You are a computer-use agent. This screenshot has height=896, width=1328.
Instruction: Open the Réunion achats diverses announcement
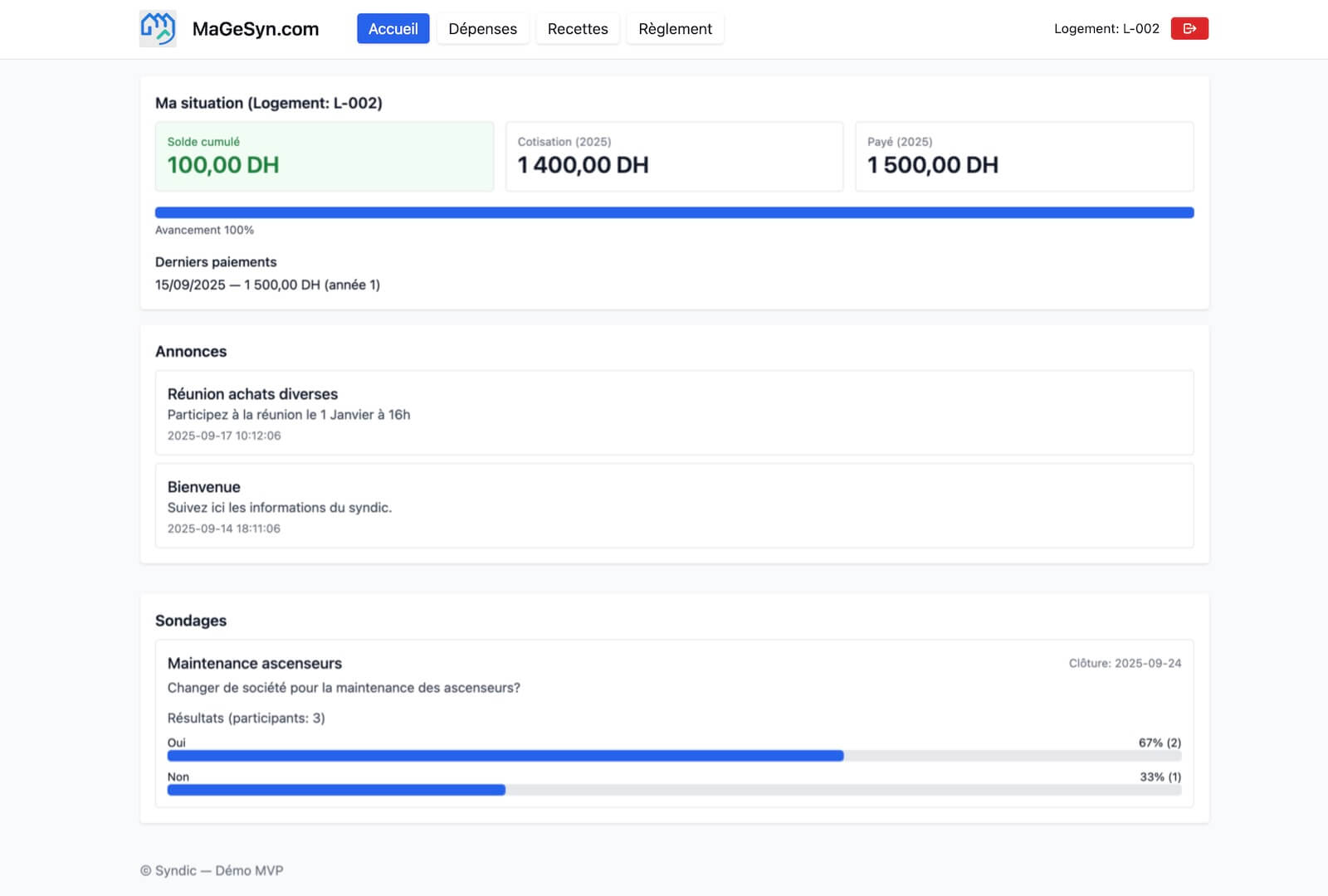(674, 412)
